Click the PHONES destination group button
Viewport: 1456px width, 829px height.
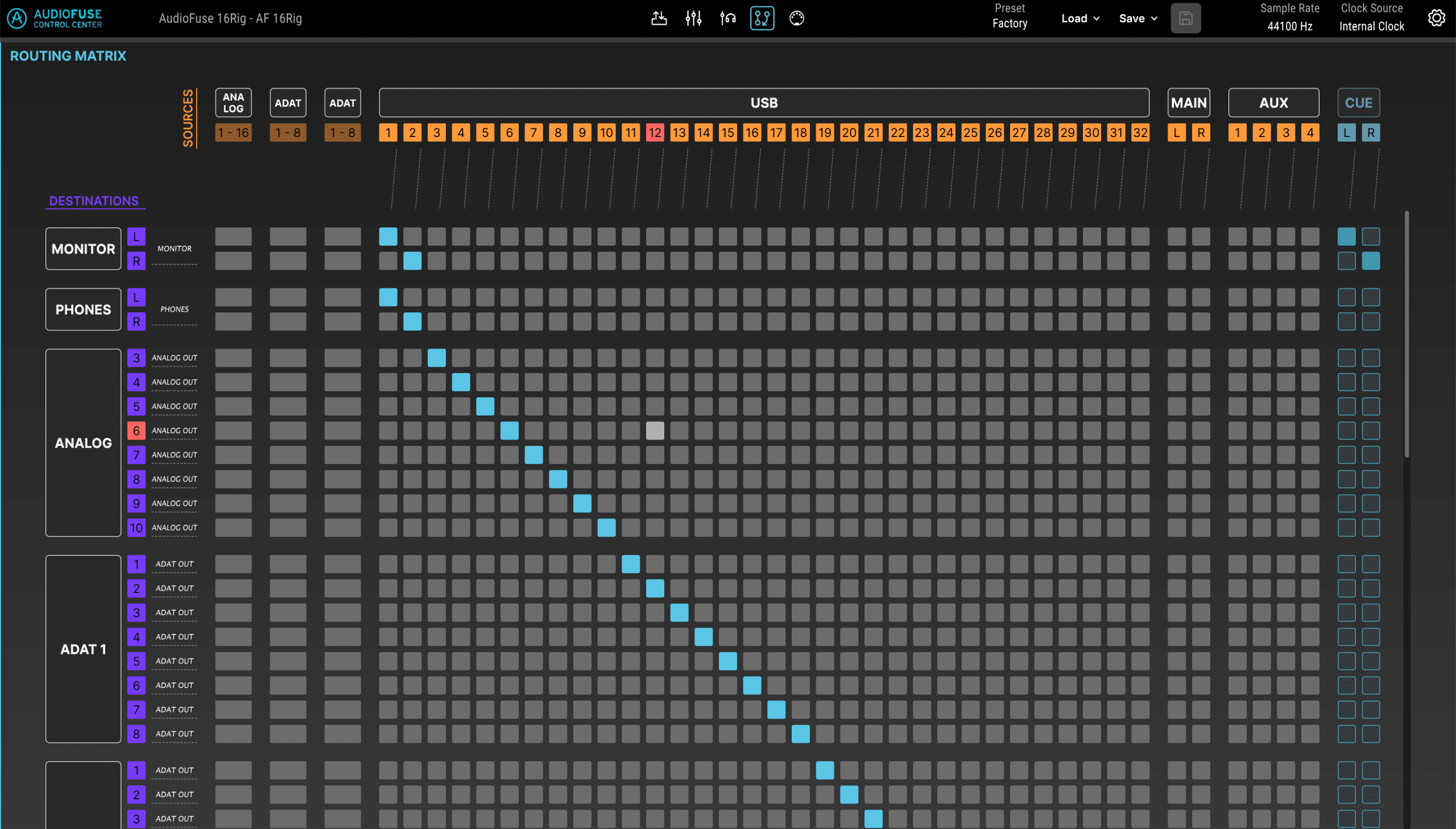[83, 310]
